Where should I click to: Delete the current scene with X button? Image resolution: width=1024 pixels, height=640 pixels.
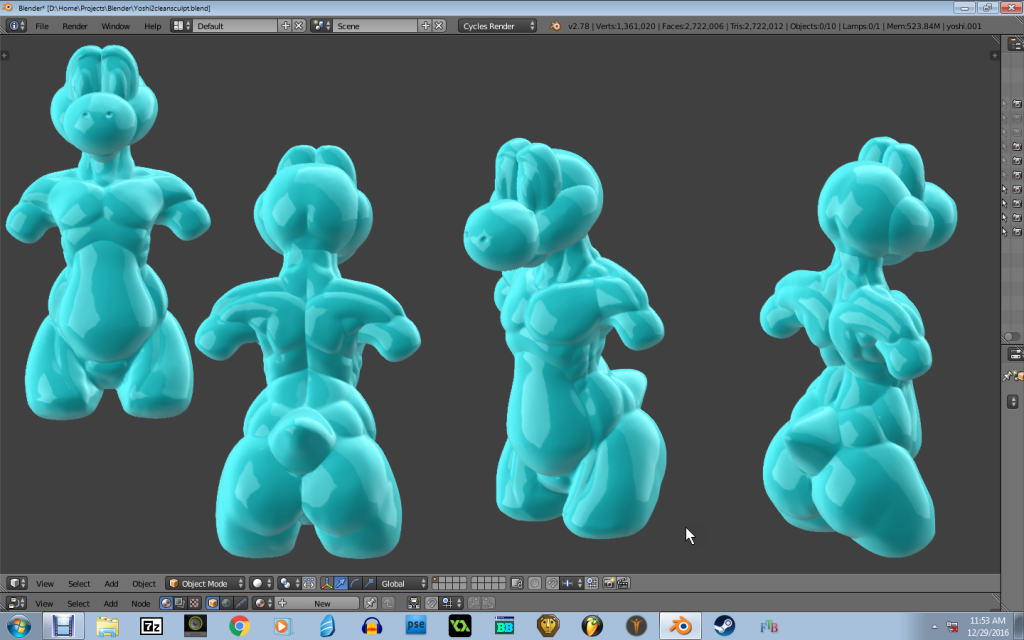tap(440, 25)
